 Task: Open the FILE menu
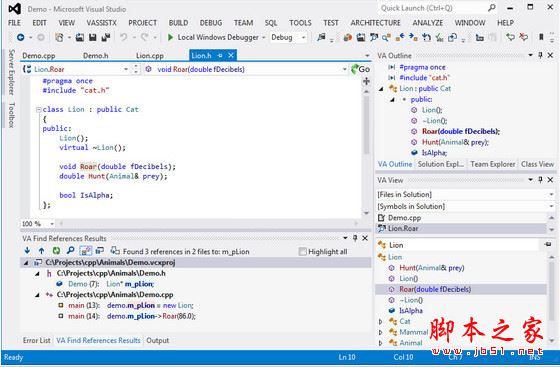tap(14, 23)
